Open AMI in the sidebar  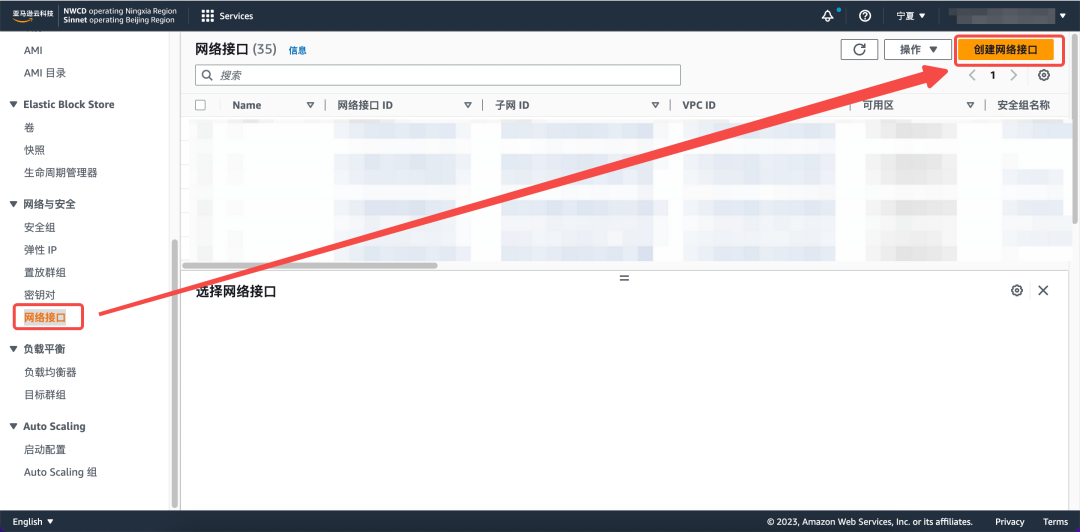point(33,50)
